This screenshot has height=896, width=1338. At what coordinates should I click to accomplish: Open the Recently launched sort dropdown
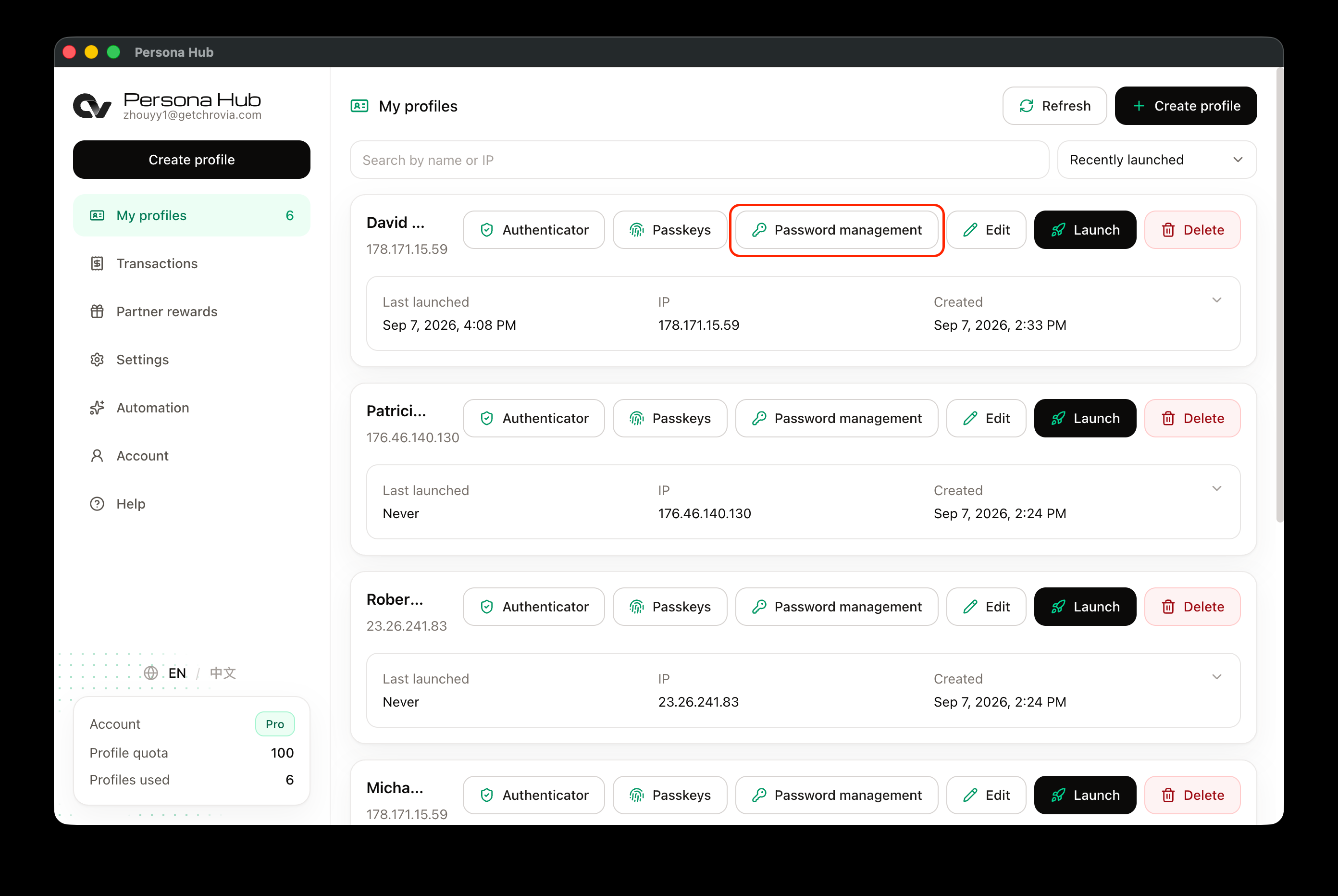tap(1157, 160)
